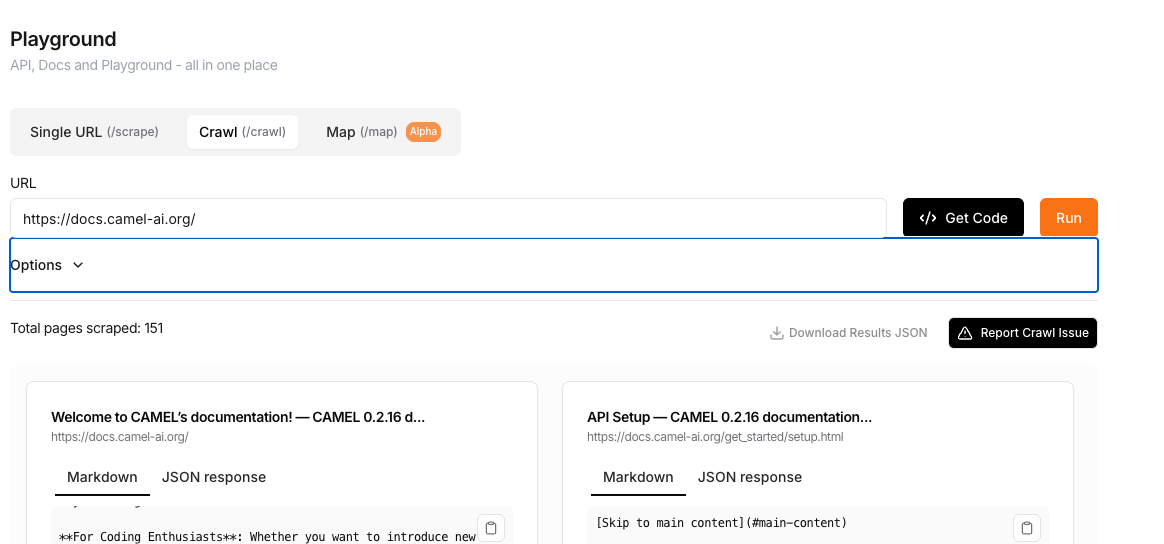Select Markdown tab in API Setup card
The image size is (1164, 544).
point(638,477)
